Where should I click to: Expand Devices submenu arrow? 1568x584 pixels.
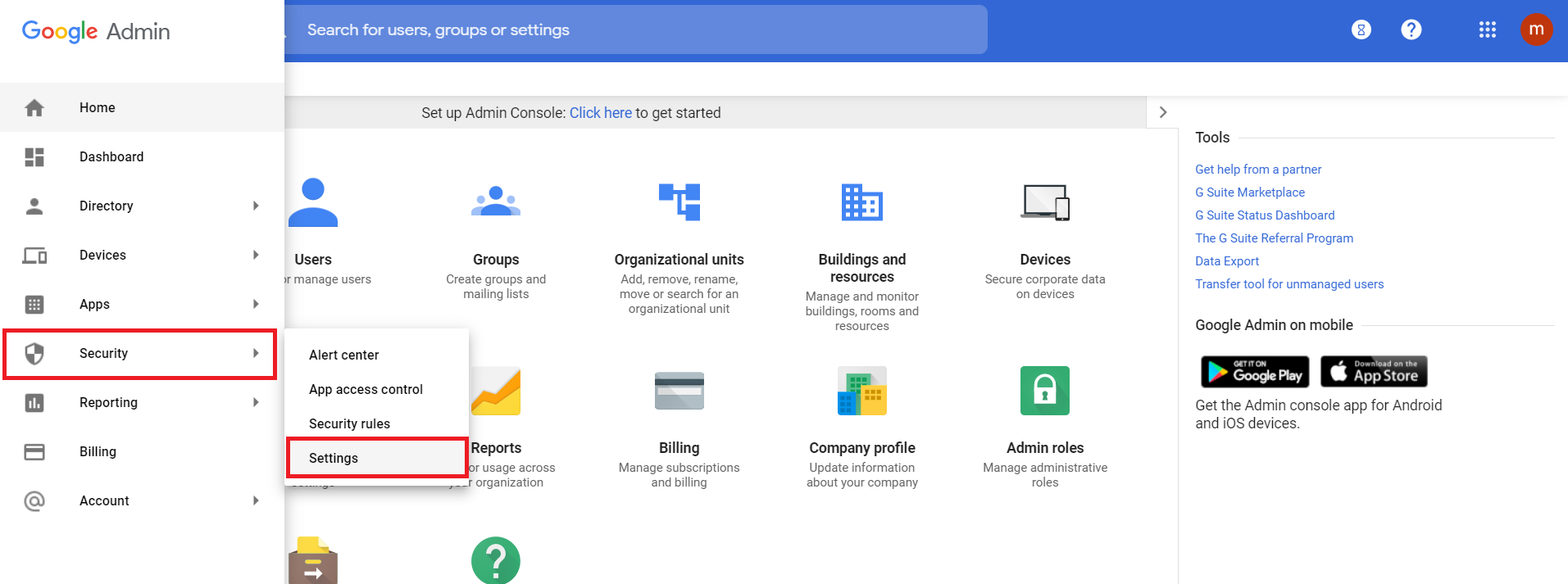[257, 255]
